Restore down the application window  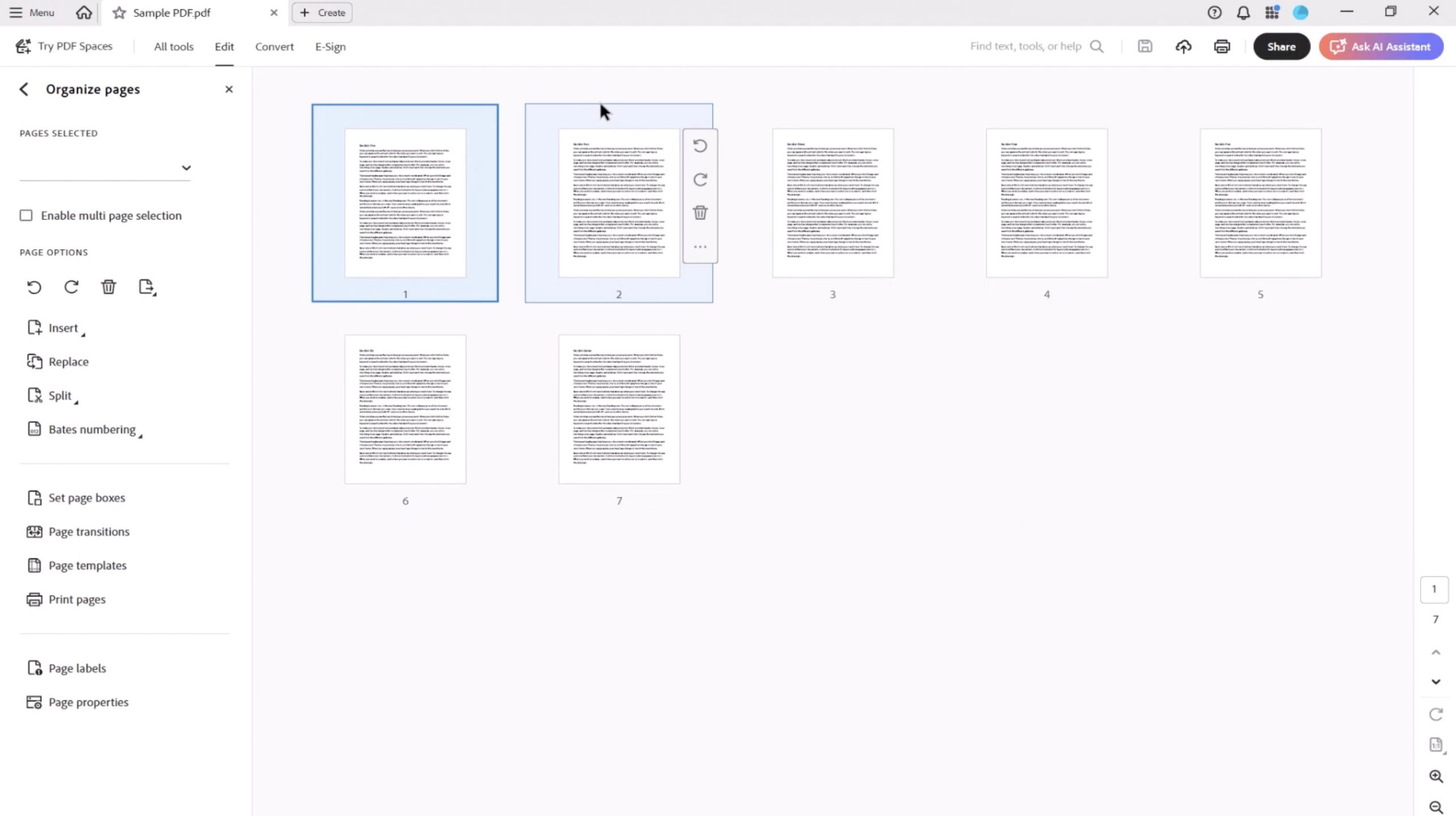pos(1391,11)
